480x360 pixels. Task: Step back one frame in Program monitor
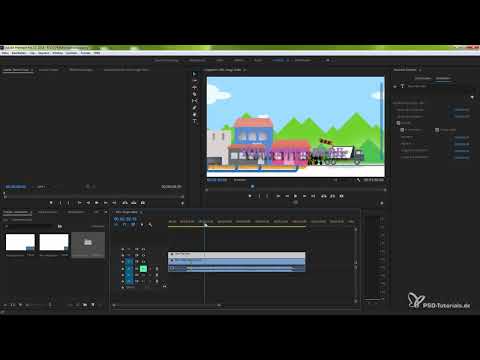[287, 196]
